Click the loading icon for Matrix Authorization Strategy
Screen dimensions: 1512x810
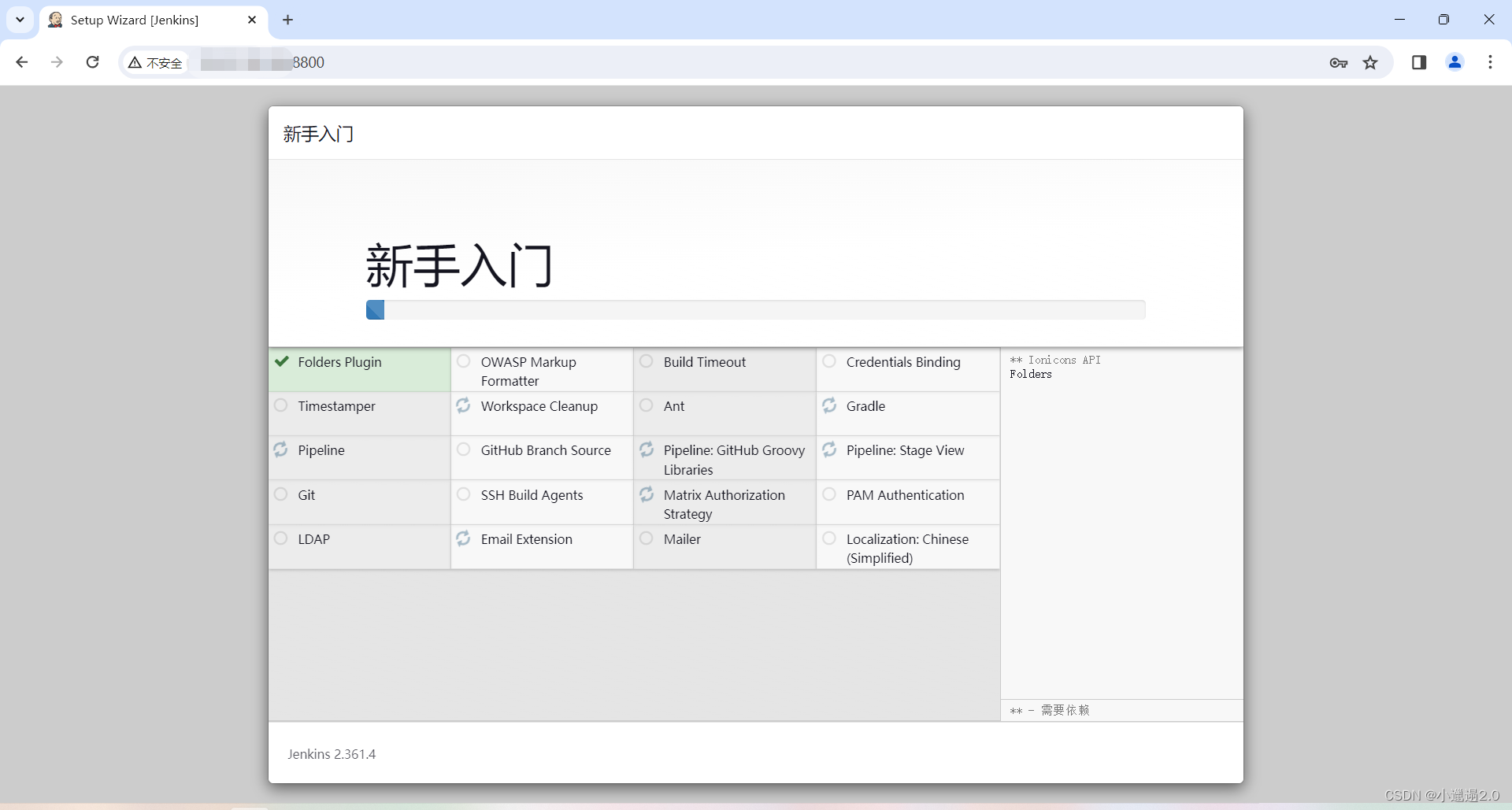point(647,494)
